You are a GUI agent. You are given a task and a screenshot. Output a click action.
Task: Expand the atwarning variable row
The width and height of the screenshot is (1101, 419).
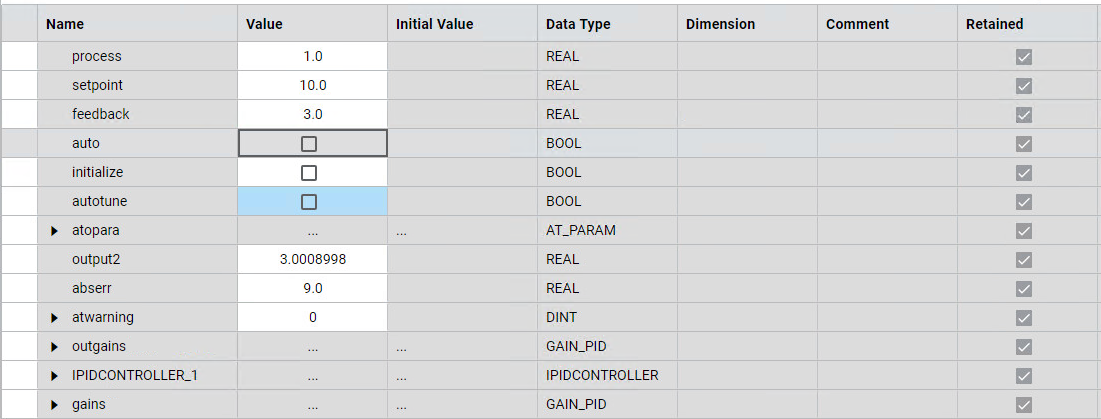pos(55,318)
